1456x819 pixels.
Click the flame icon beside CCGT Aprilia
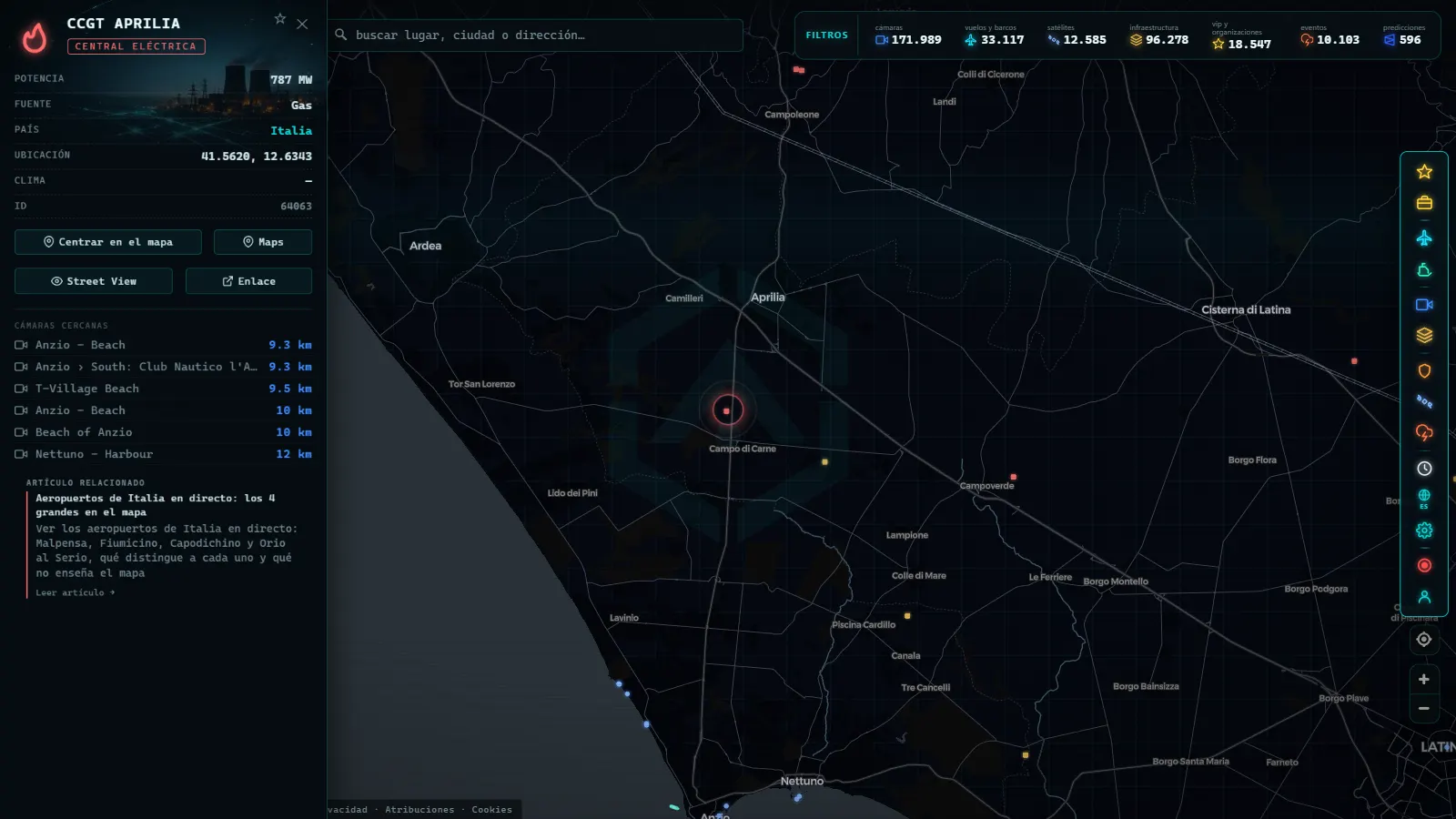click(x=35, y=37)
